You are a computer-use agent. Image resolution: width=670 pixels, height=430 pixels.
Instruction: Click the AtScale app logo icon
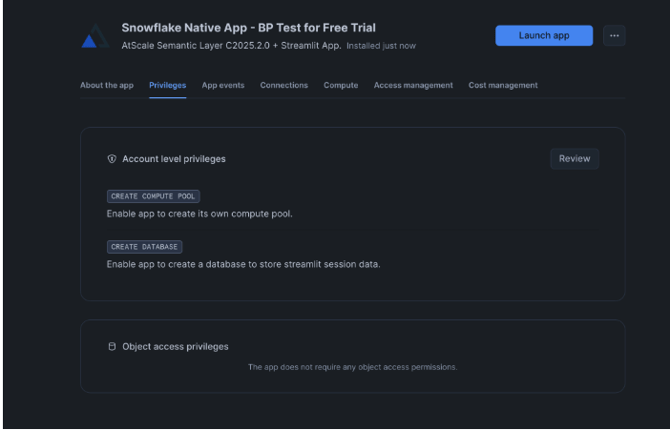tap(96, 36)
